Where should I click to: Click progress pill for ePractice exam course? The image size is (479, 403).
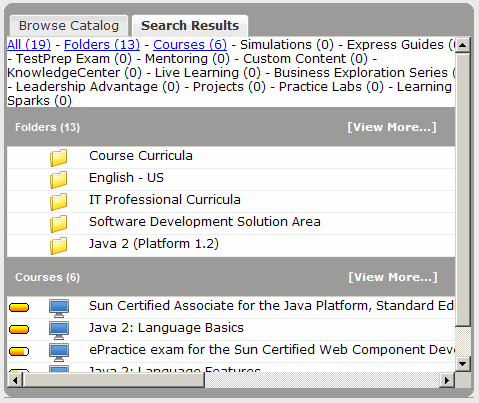pos(19,351)
